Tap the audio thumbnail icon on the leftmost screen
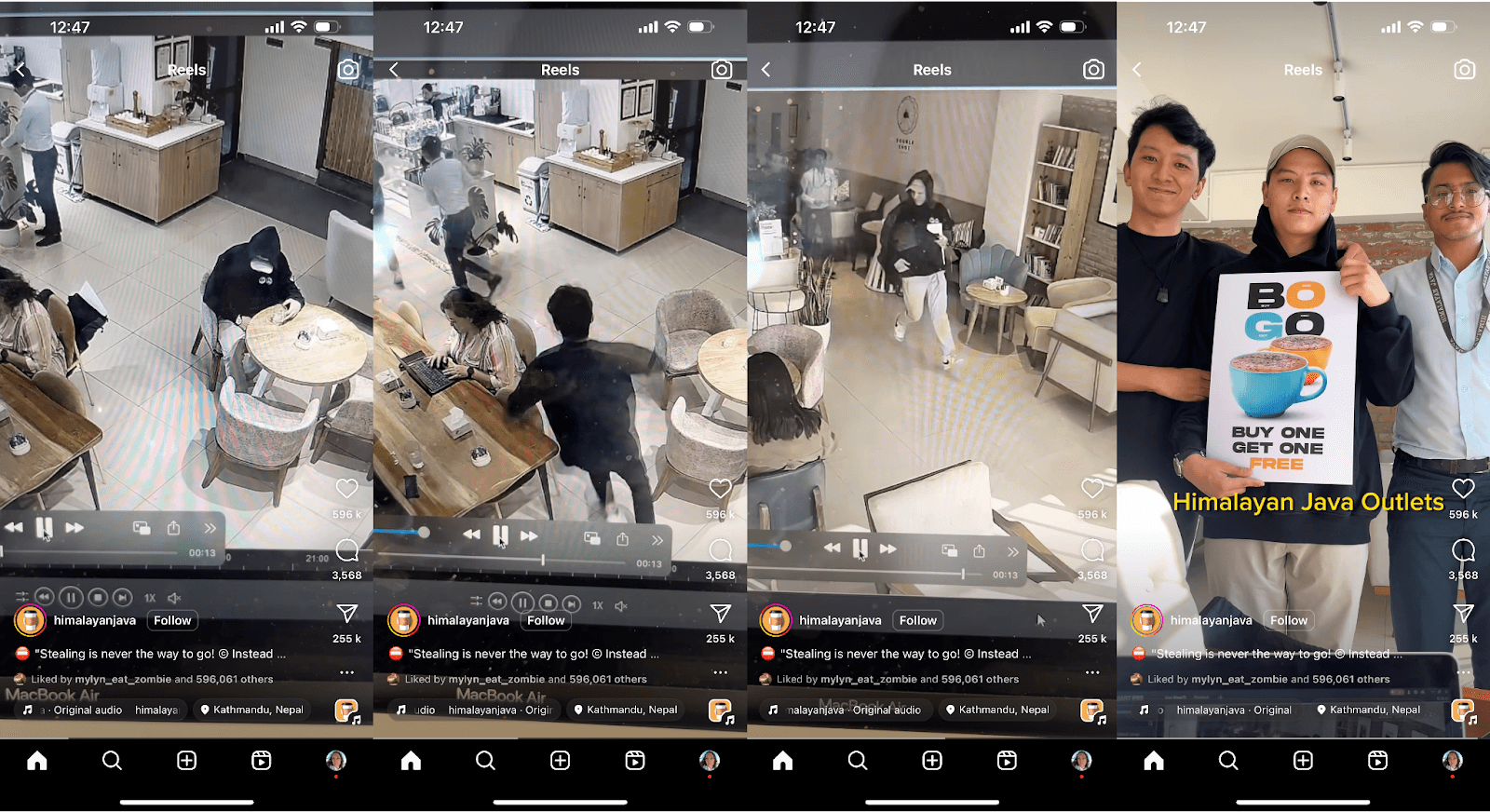This screenshot has height=812, width=1490. tap(346, 711)
